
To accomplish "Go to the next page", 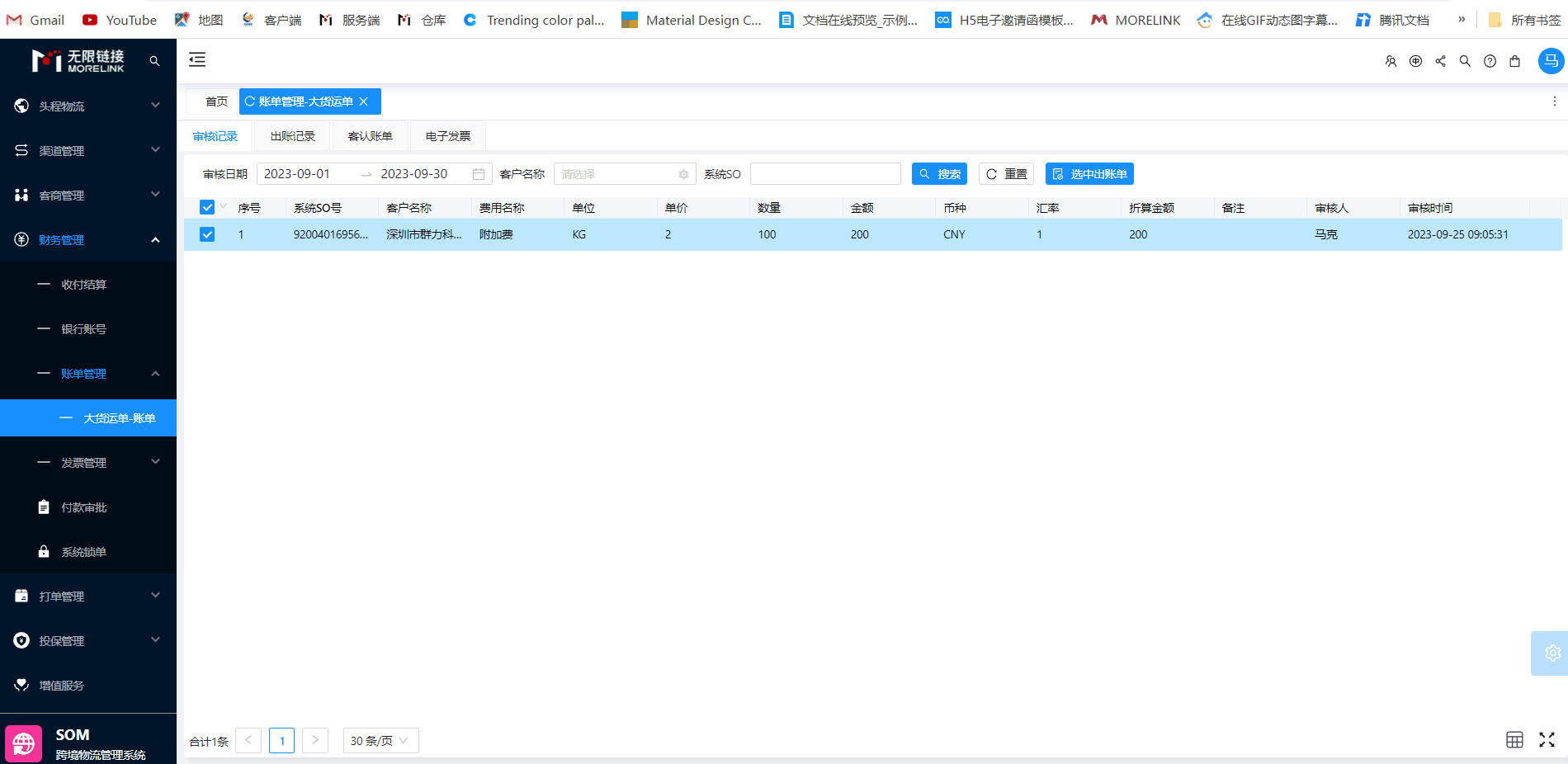I will [x=315, y=741].
